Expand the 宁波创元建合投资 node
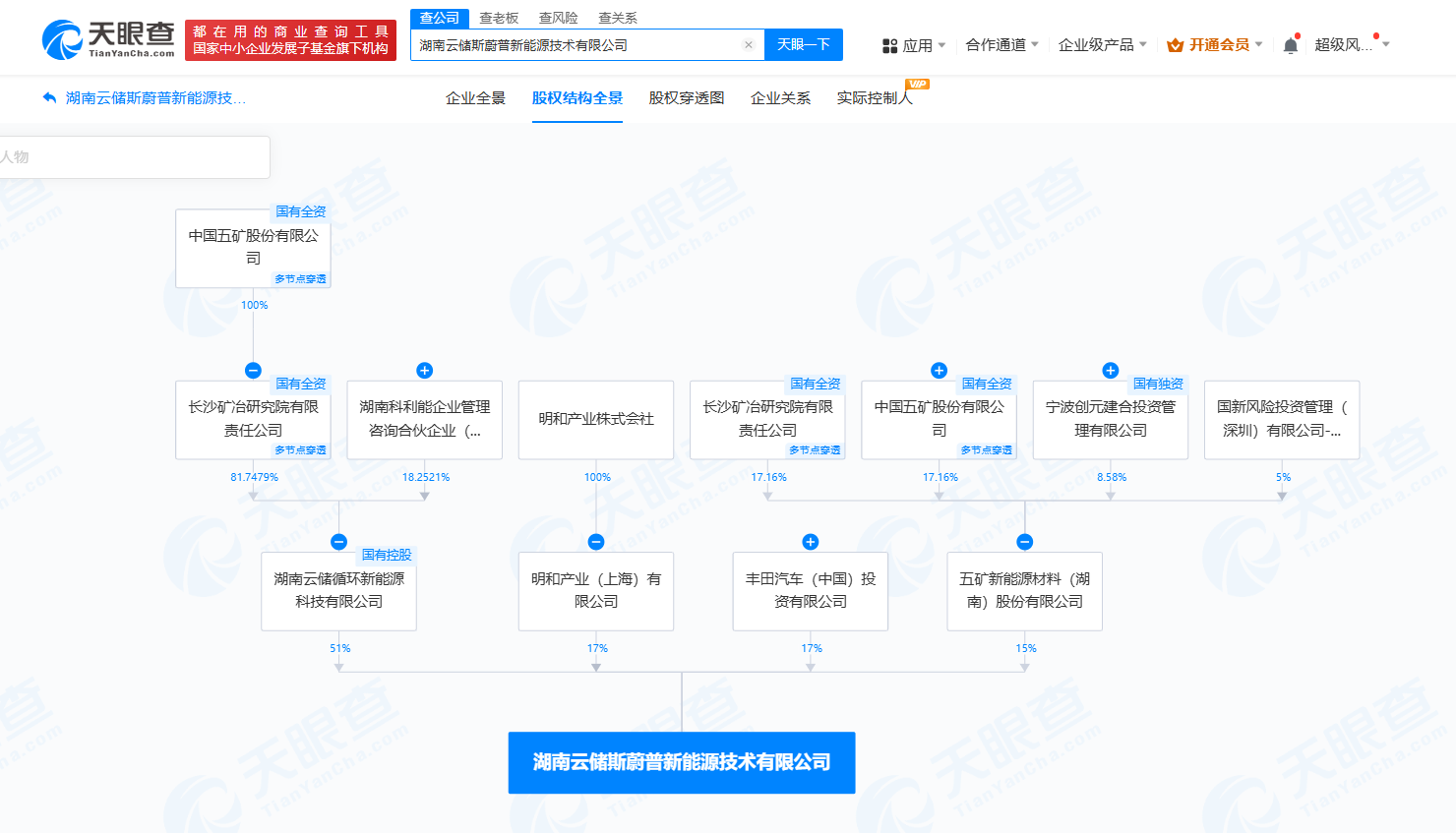Viewport: 1456px width, 833px height. [x=1111, y=371]
